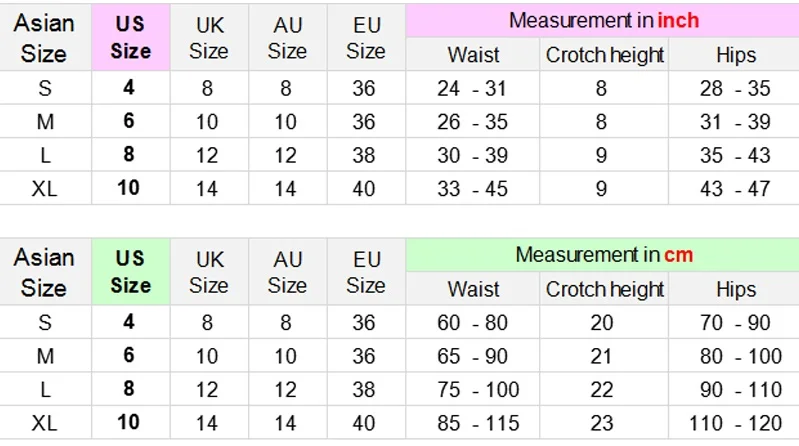799x446 pixels.
Task: Click the green US Size header cell
Action: tap(130, 272)
